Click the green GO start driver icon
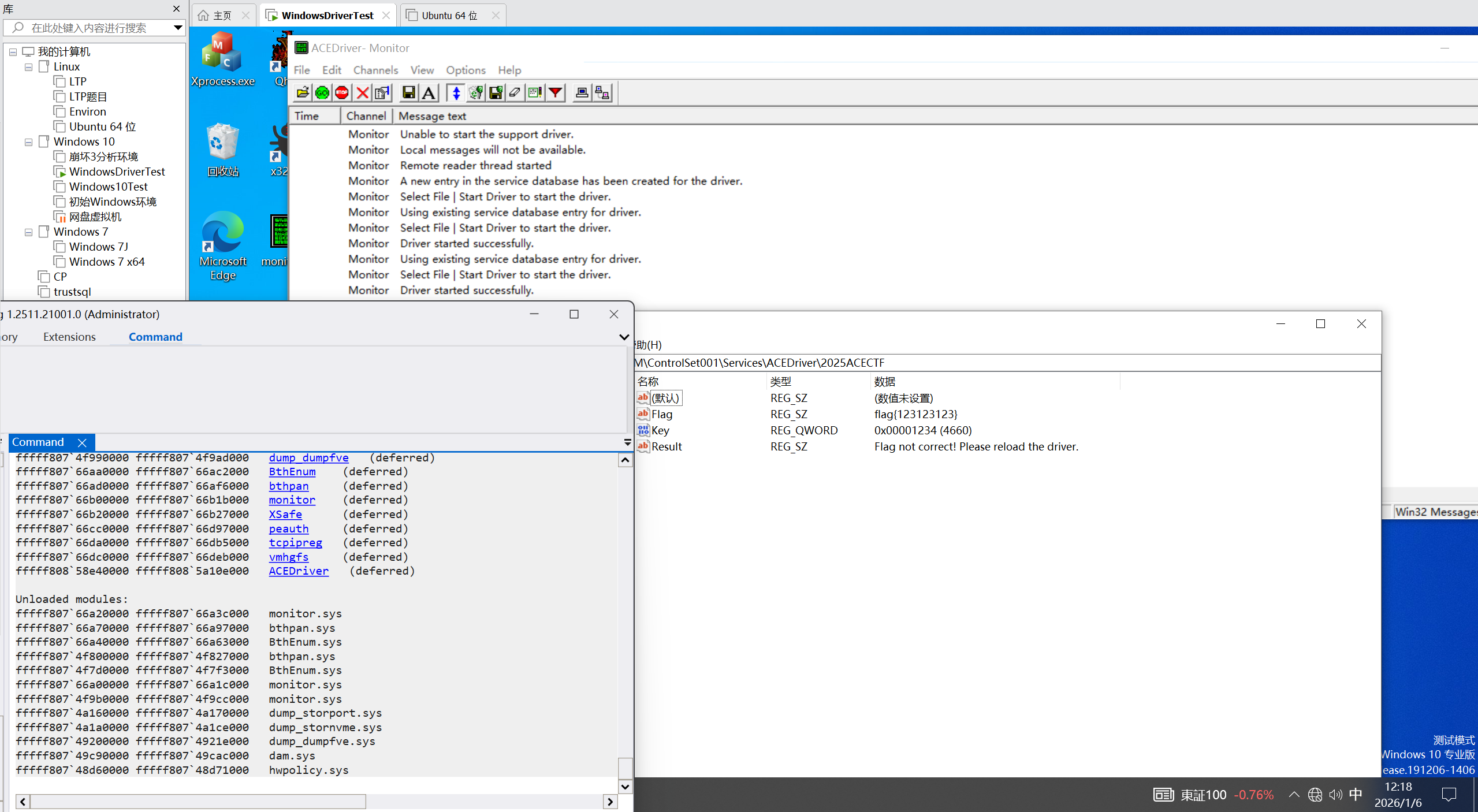Screen dimensions: 1478x812 pos(322,93)
